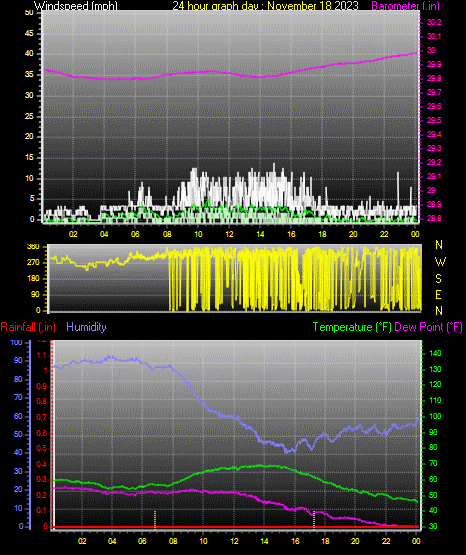
Task: Click the Temperature (°F) legend label
Action: coord(352,327)
